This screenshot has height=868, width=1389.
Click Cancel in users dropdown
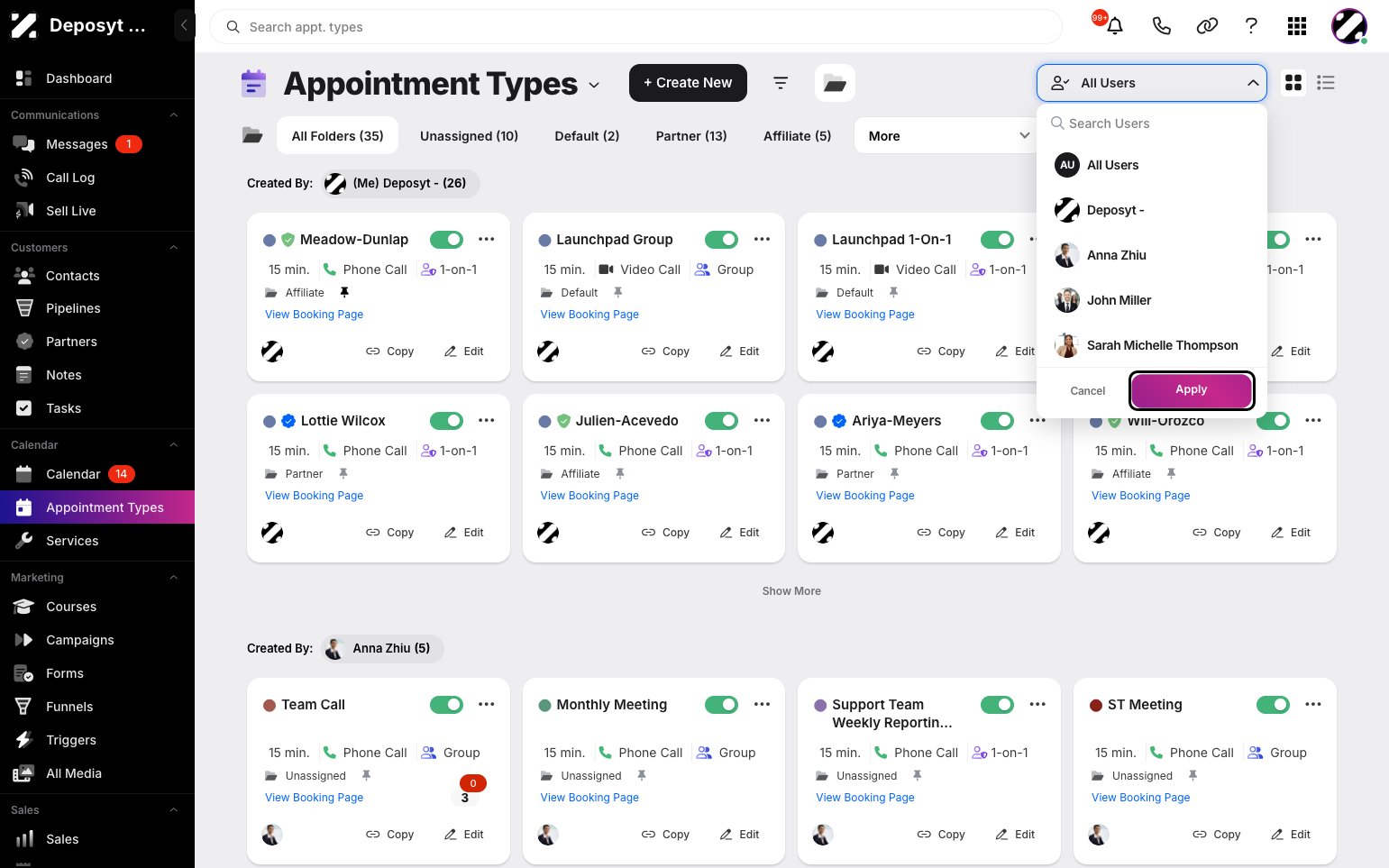pos(1087,391)
